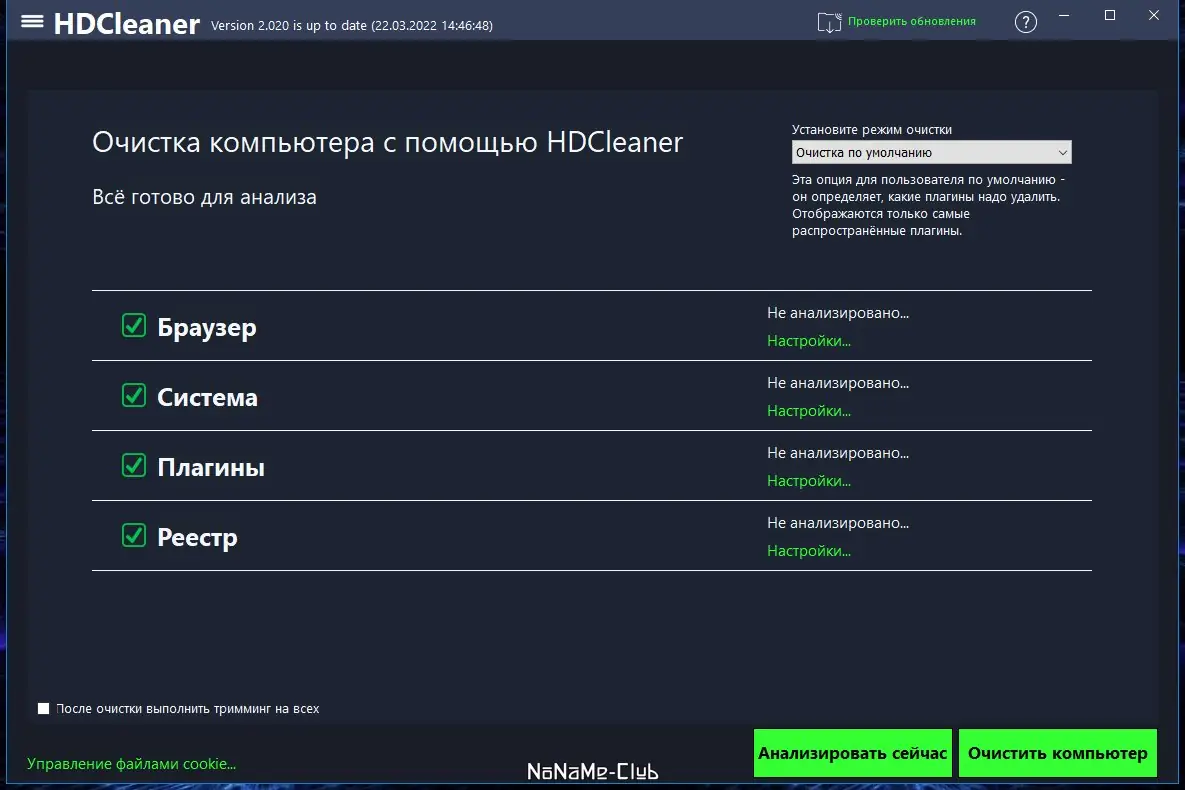Uncheck the Система cleaning checkbox
This screenshot has width=1185, height=790.
tap(133, 395)
